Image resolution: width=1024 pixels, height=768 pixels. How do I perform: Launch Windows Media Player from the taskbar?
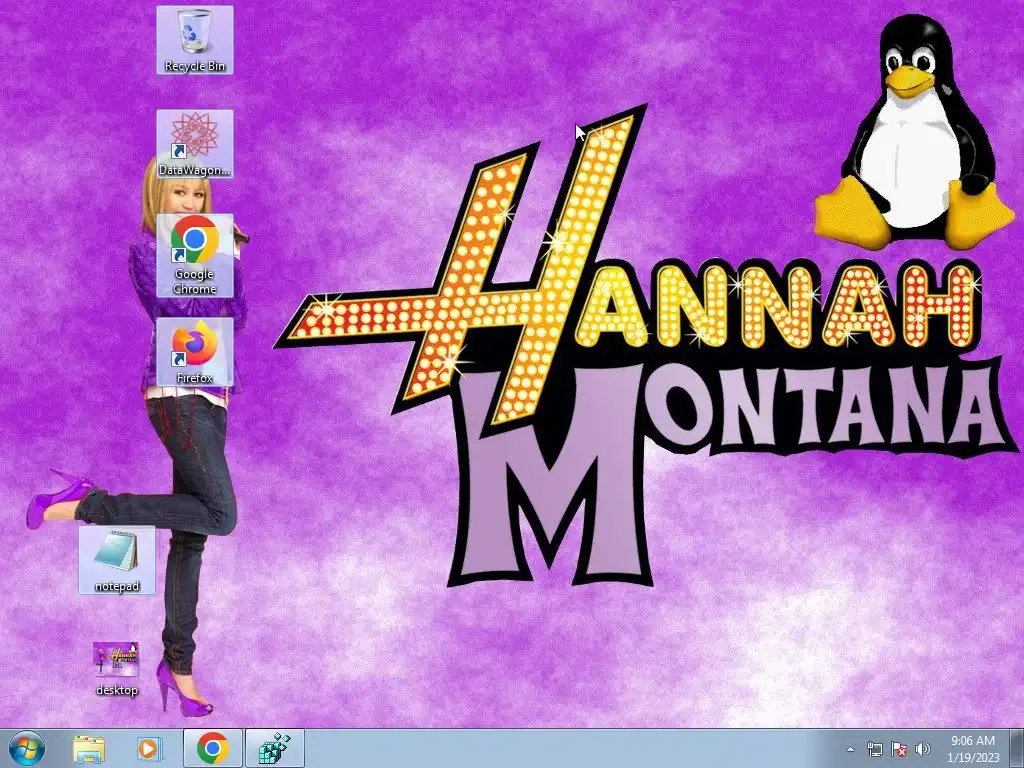pyautogui.click(x=149, y=748)
